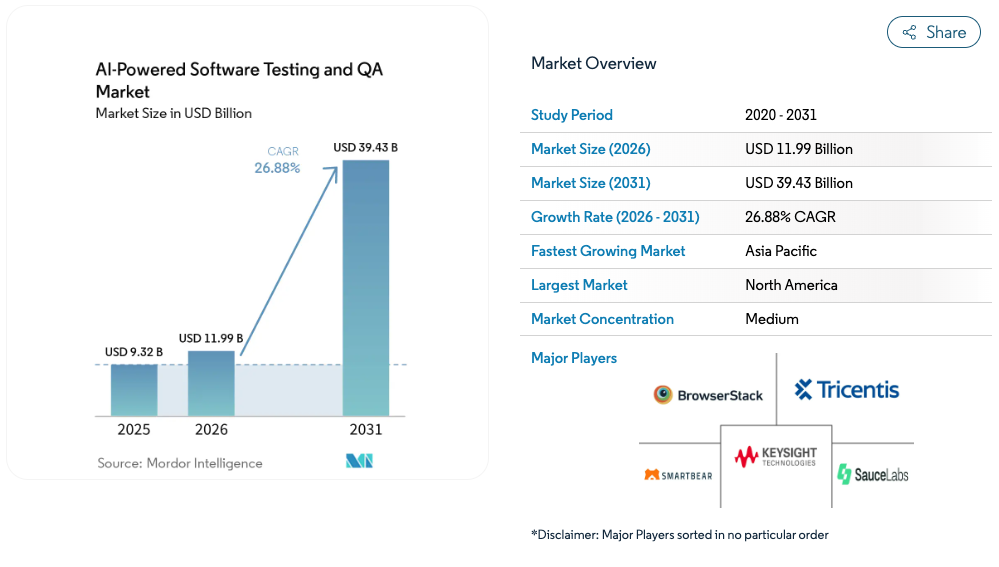The image size is (999, 567).
Task: Click the Keysight Technologies logo
Action: tap(775, 456)
